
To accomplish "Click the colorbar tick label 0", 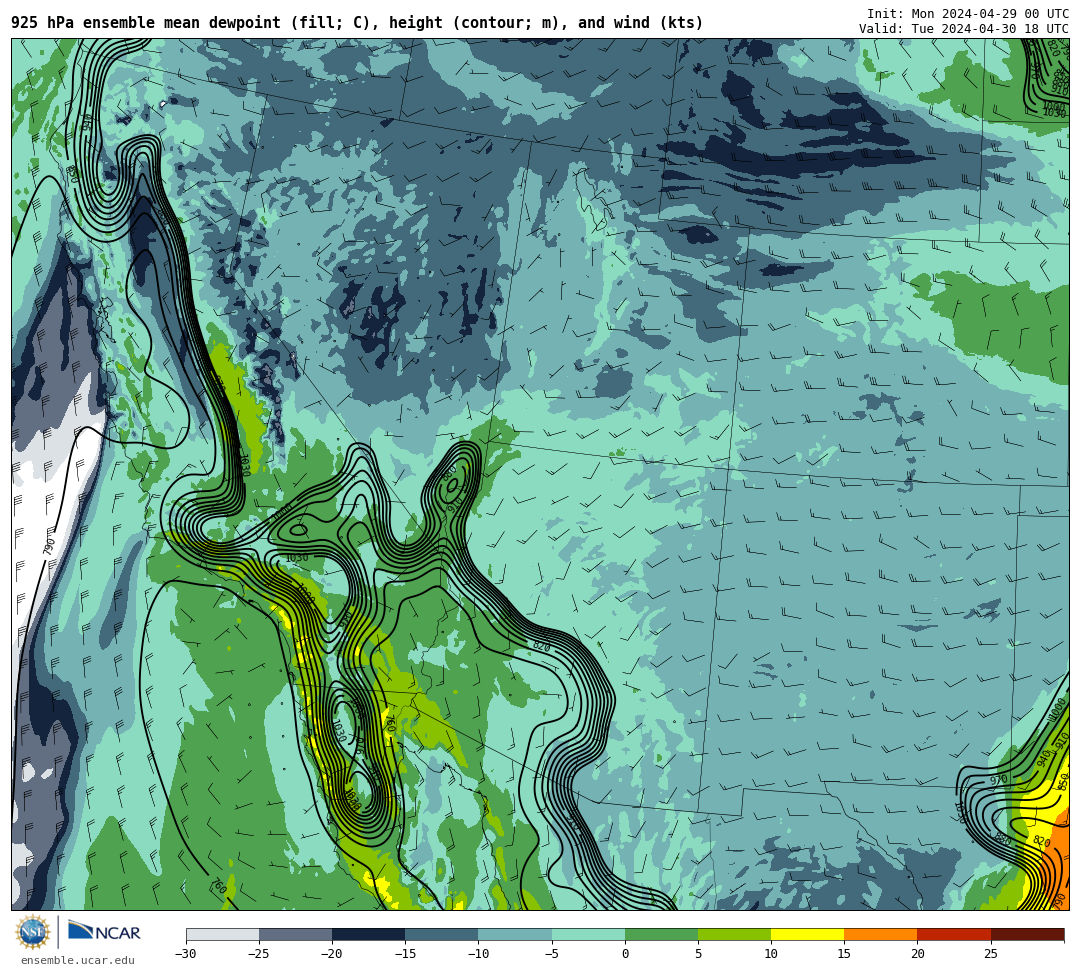I will pos(625,954).
